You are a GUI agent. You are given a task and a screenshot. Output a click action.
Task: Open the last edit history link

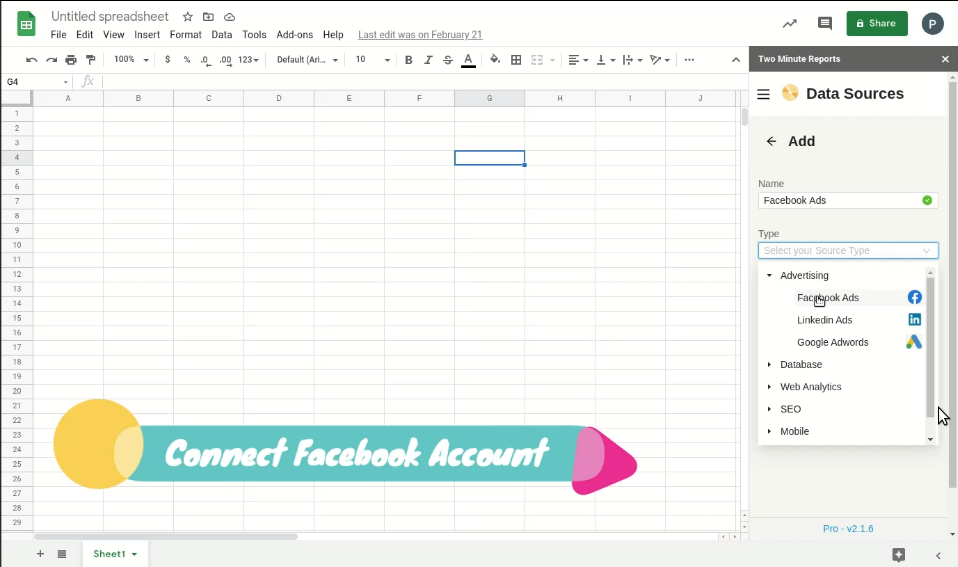[x=420, y=35]
